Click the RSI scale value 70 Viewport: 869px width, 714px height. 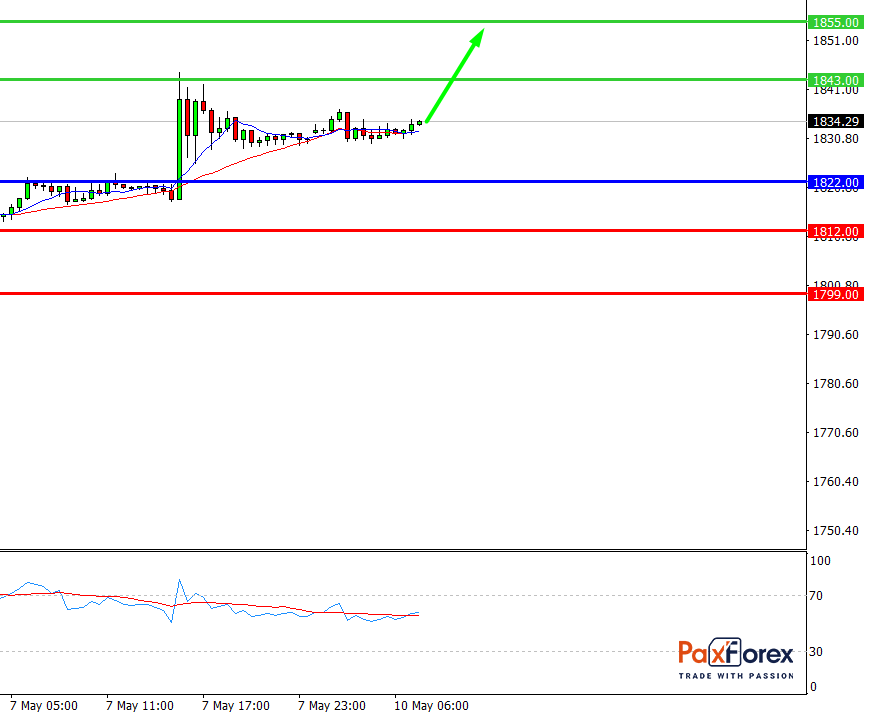coord(816,596)
